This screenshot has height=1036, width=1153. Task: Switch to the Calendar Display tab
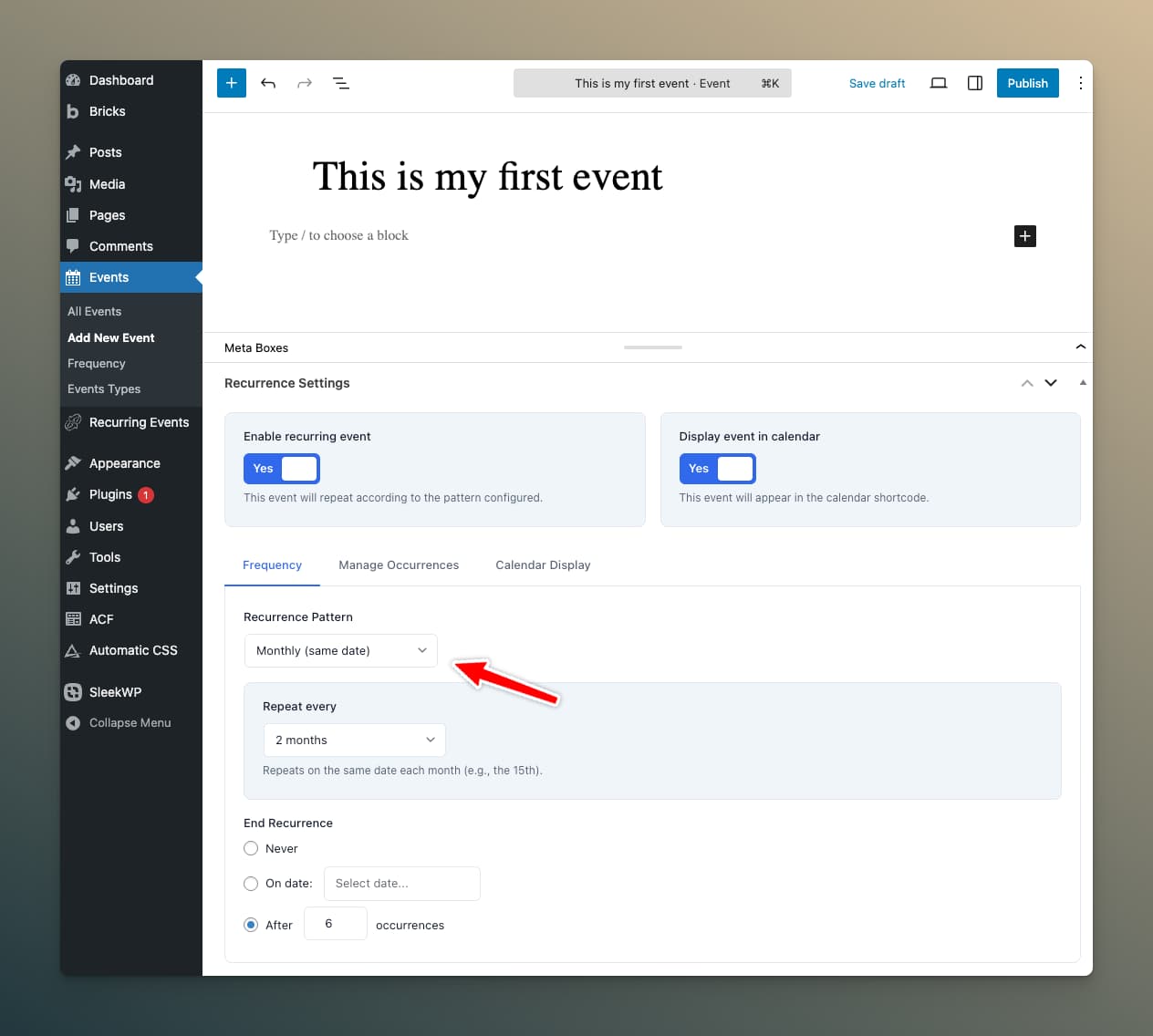coord(543,565)
